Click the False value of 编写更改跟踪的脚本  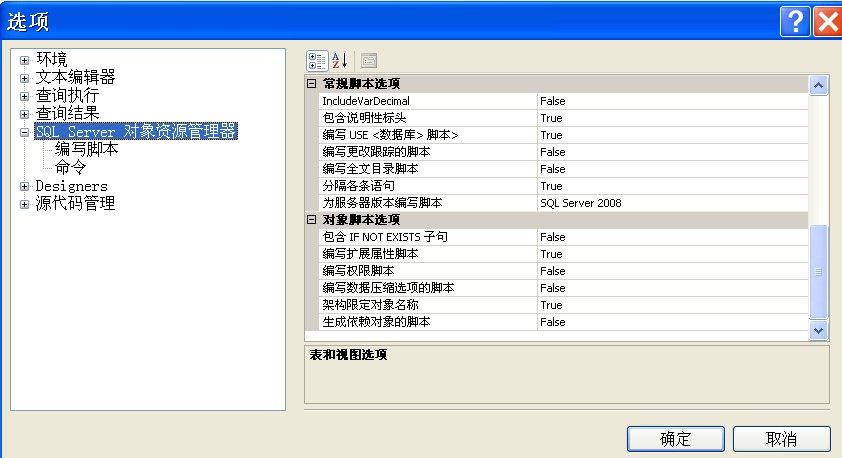pos(673,152)
